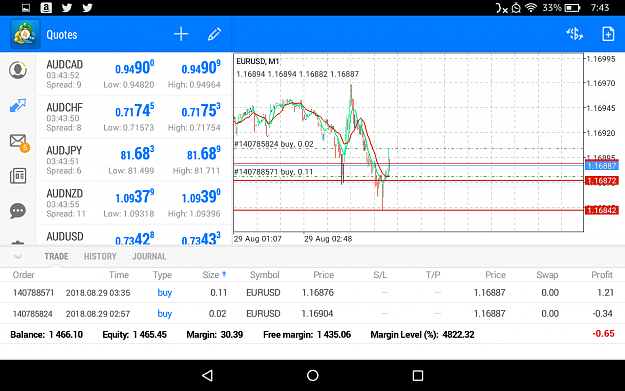This screenshot has width=625, height=391.
Task: Open quotes arrows icon in sidebar
Action: pyautogui.click(x=18, y=106)
